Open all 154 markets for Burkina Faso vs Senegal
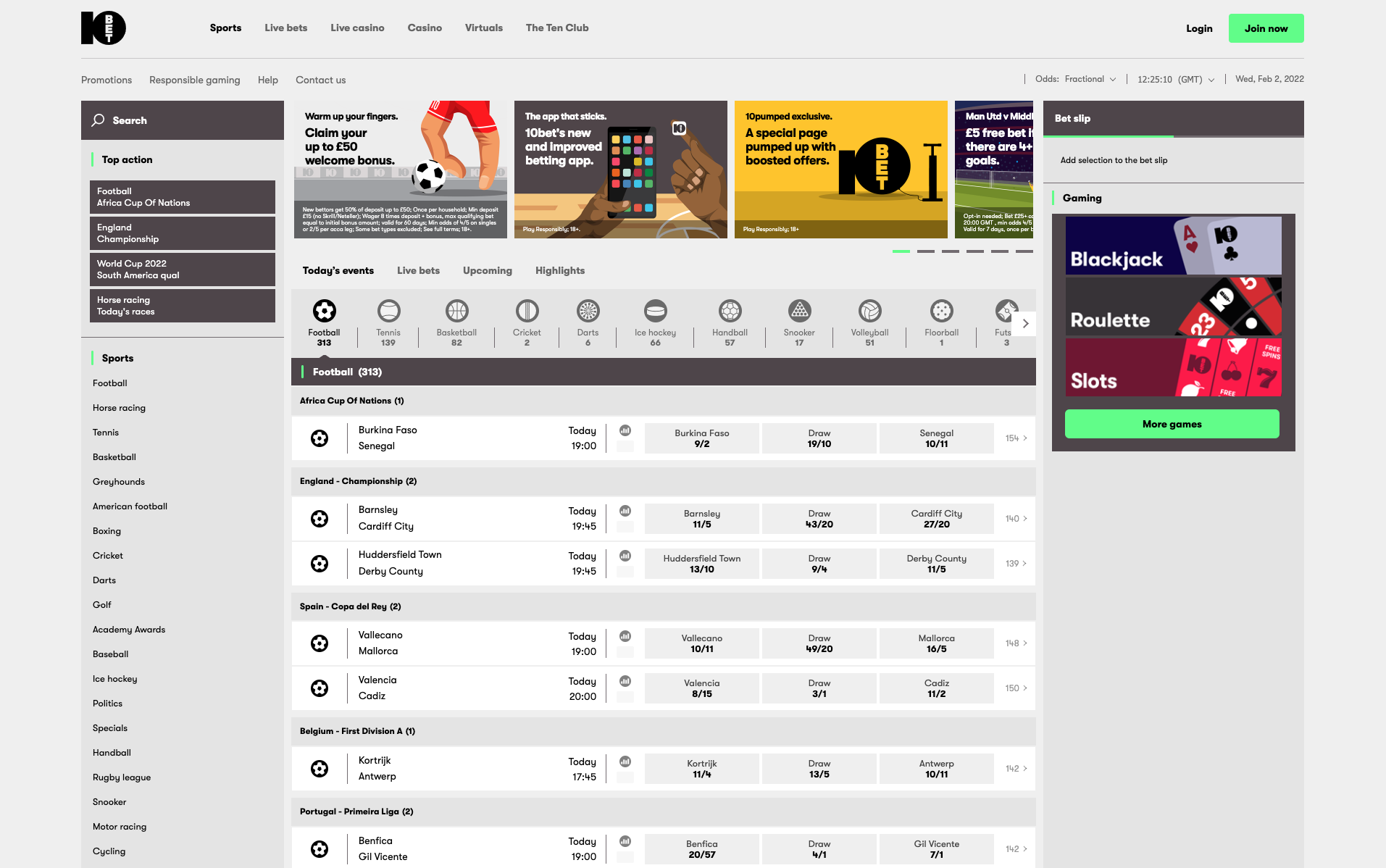The width and height of the screenshot is (1386, 868). [1014, 438]
